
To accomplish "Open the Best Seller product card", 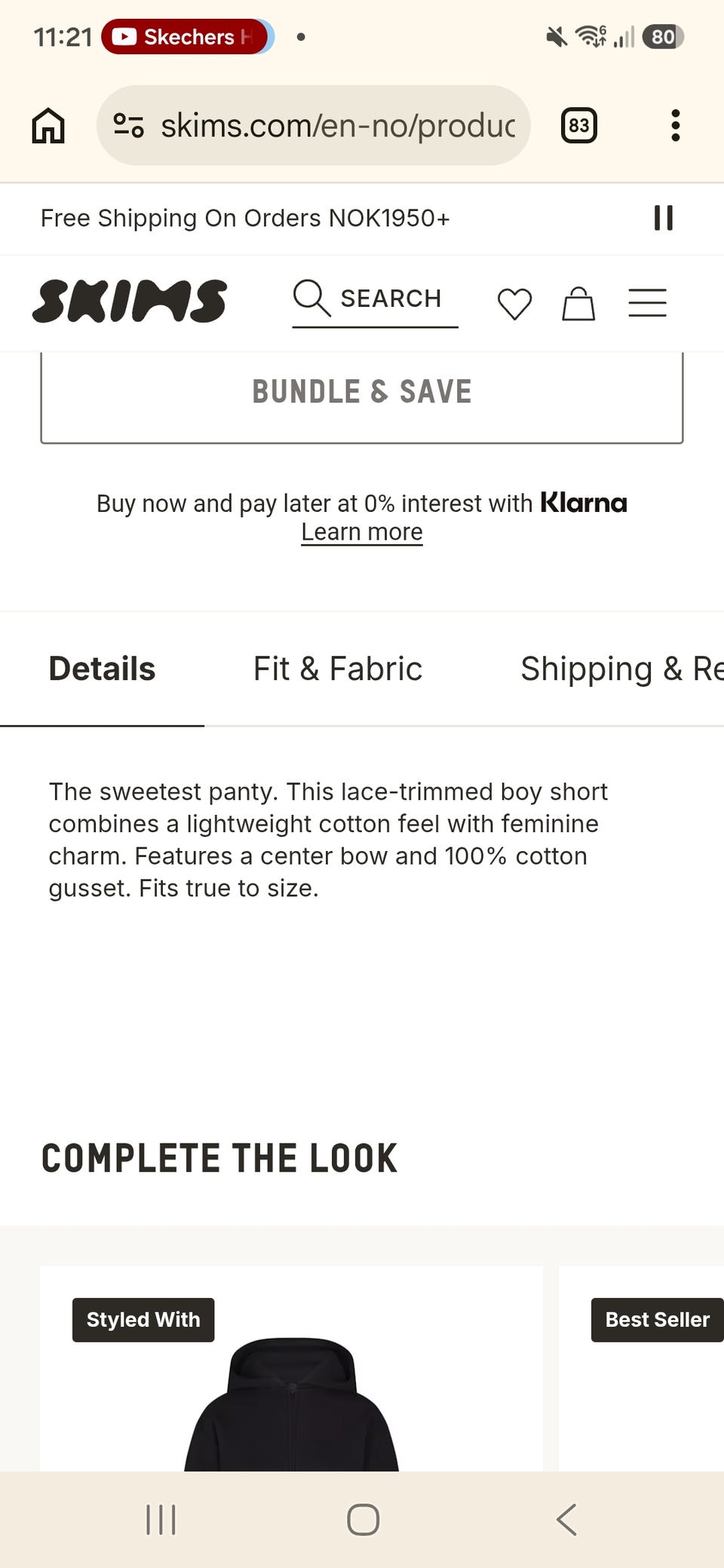I will pyautogui.click(x=641, y=1369).
